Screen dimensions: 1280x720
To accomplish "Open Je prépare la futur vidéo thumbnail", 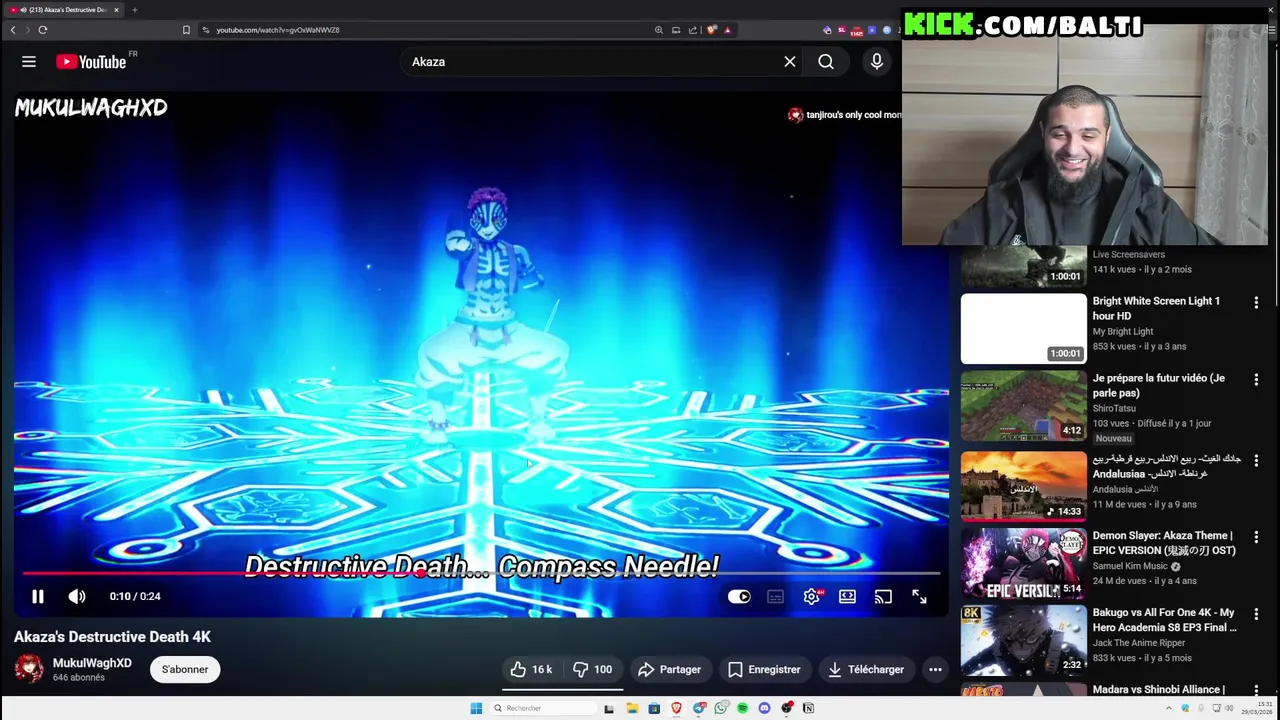I will click(1023, 406).
